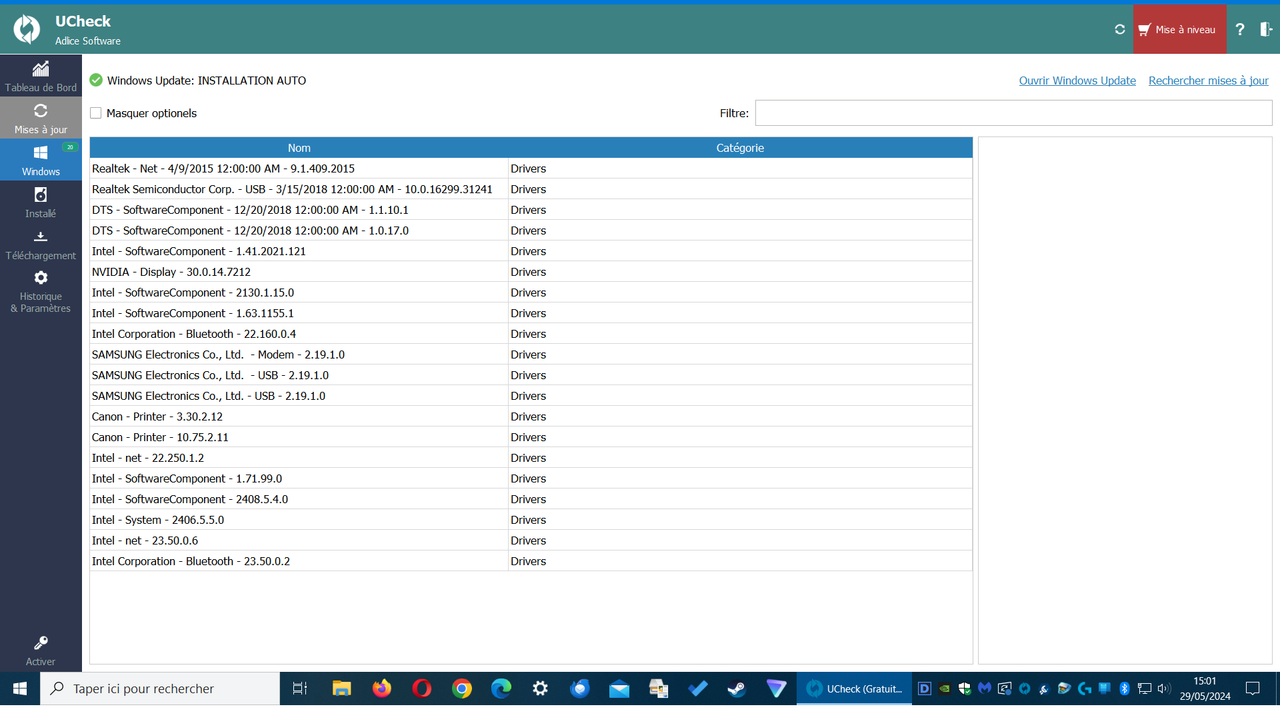The width and height of the screenshot is (1280, 709).
Task: Select Intel Corporation Bluetooth 23.50.0.2 row
Action: (531, 561)
